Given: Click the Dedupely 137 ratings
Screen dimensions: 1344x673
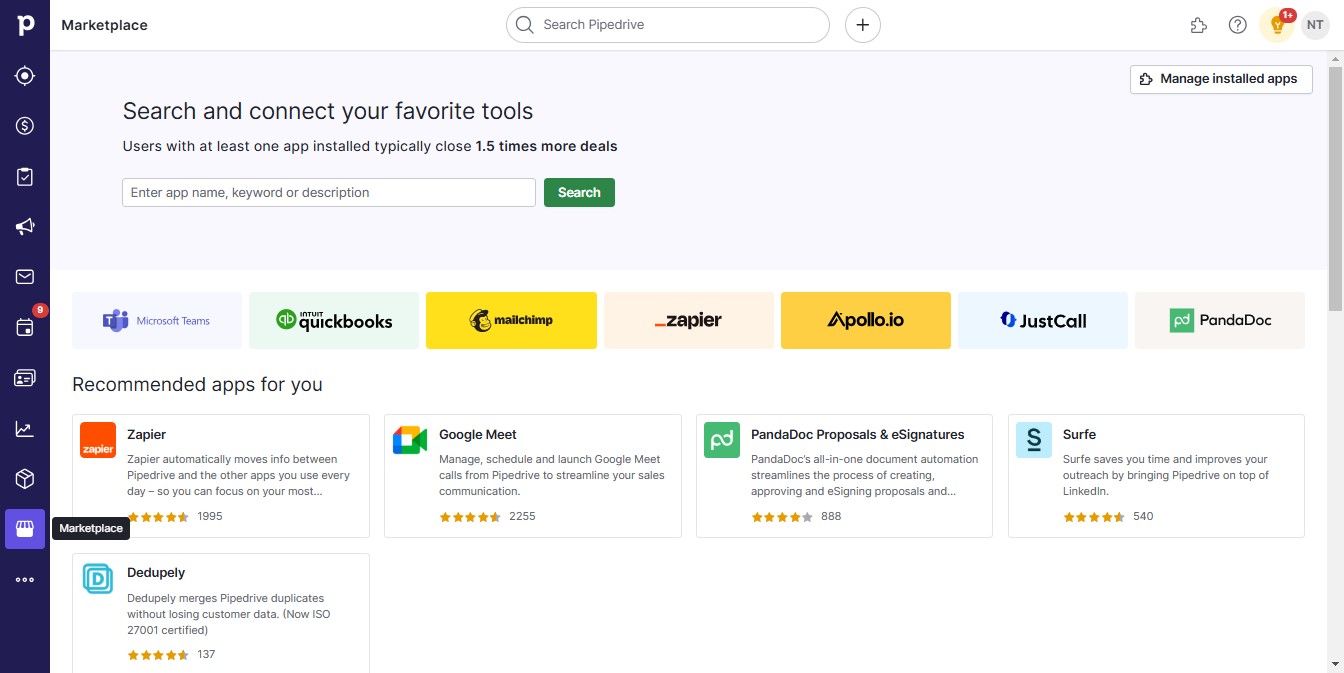Looking at the screenshot, I should point(158,655).
